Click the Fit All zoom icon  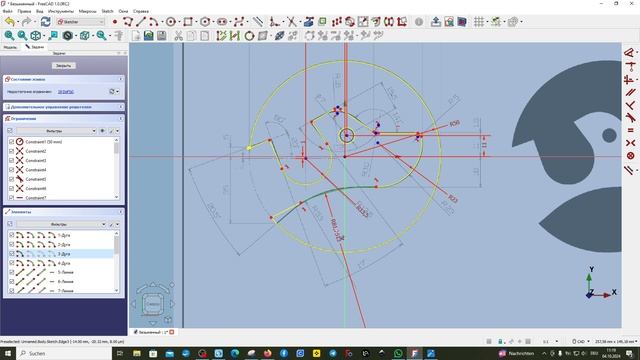[x=9, y=36]
